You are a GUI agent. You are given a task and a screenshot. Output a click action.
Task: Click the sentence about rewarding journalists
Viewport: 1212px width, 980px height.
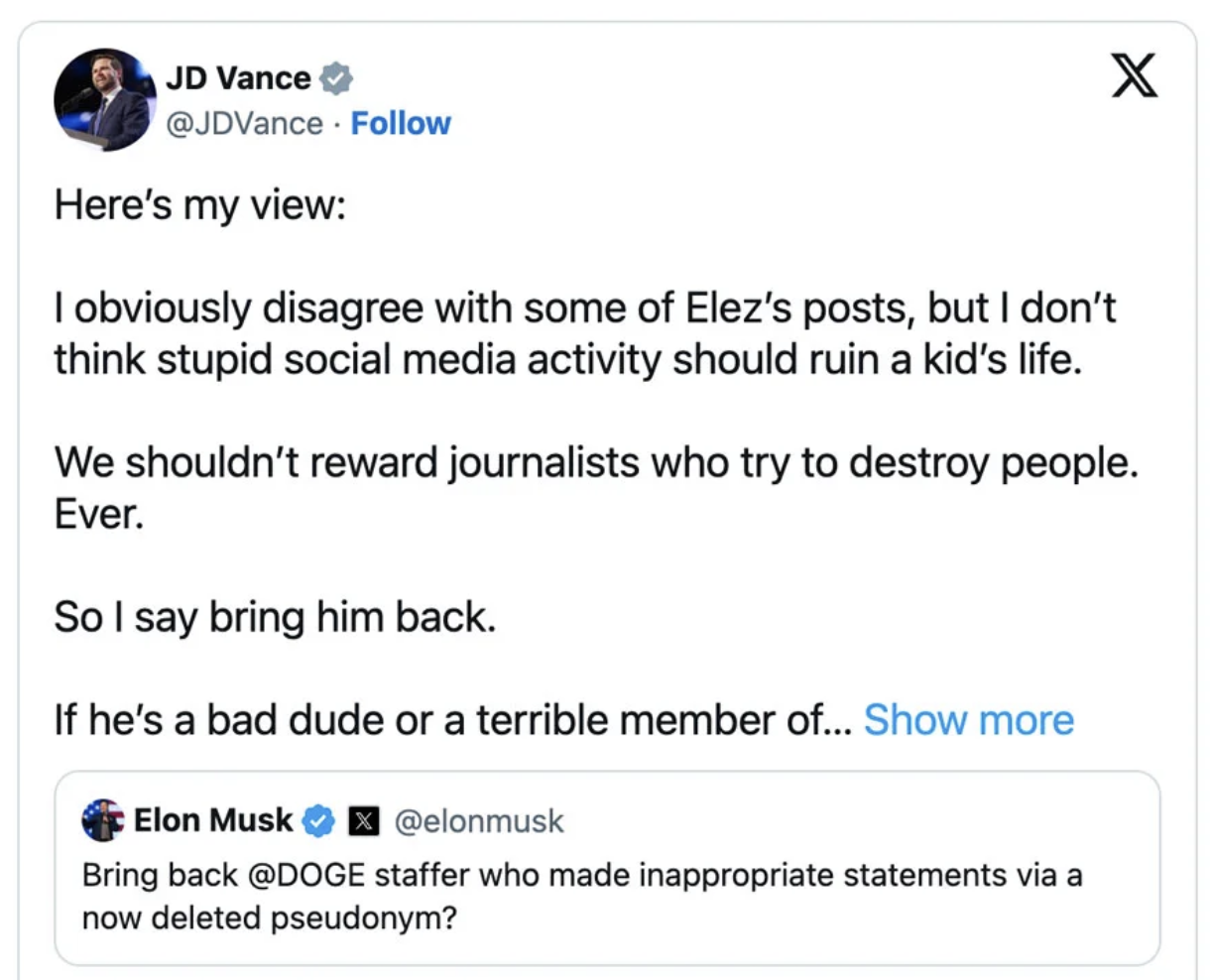coord(596,462)
